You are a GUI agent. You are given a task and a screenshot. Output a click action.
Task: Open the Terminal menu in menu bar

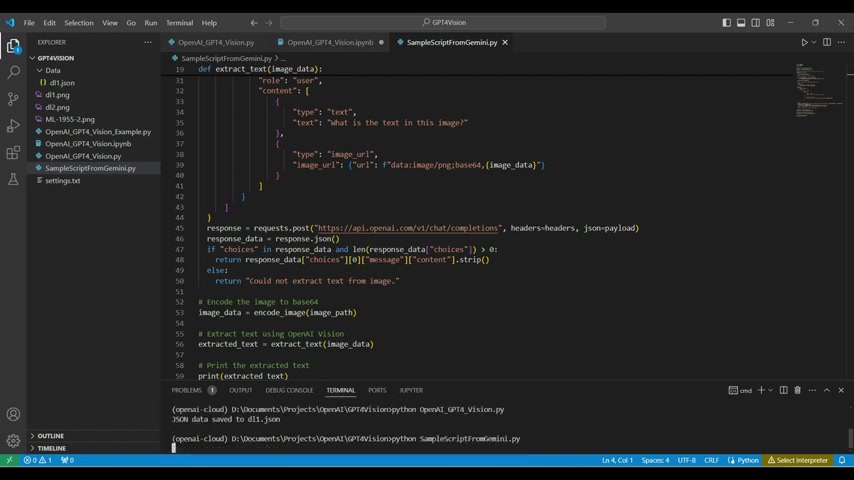179,23
